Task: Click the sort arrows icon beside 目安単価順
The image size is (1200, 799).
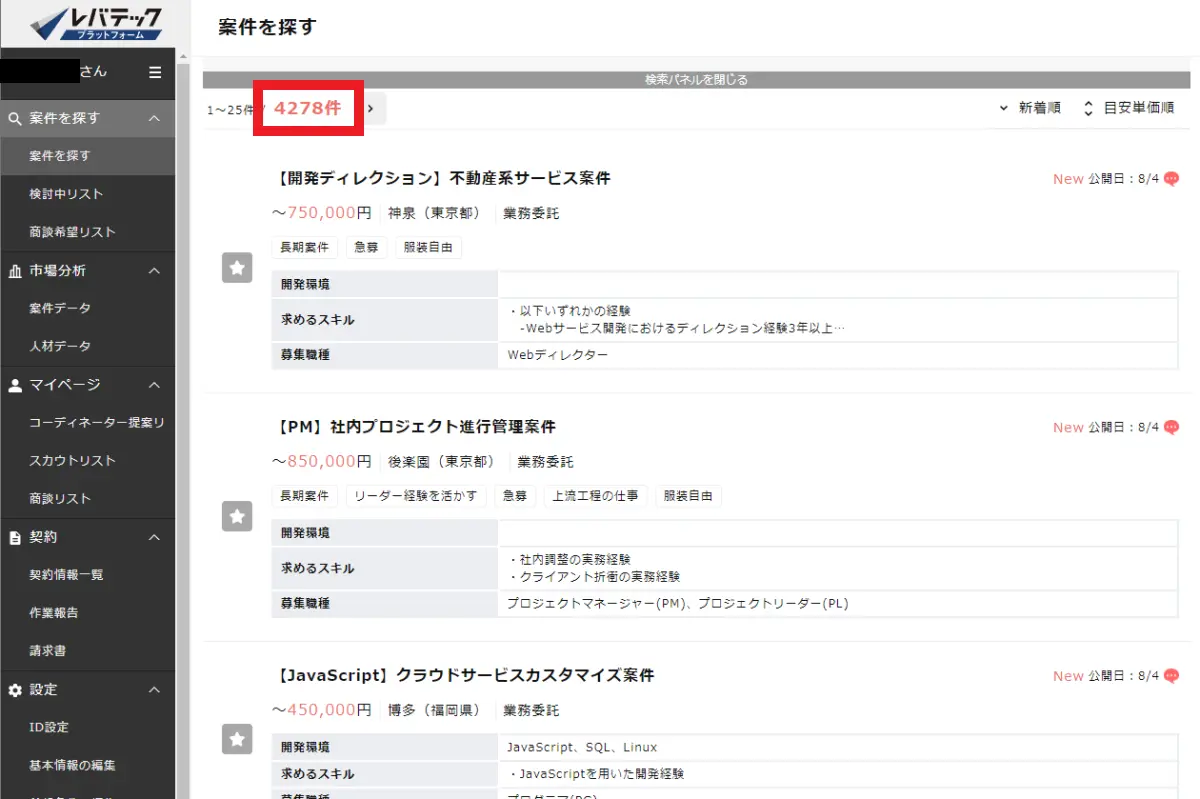Action: click(1087, 107)
